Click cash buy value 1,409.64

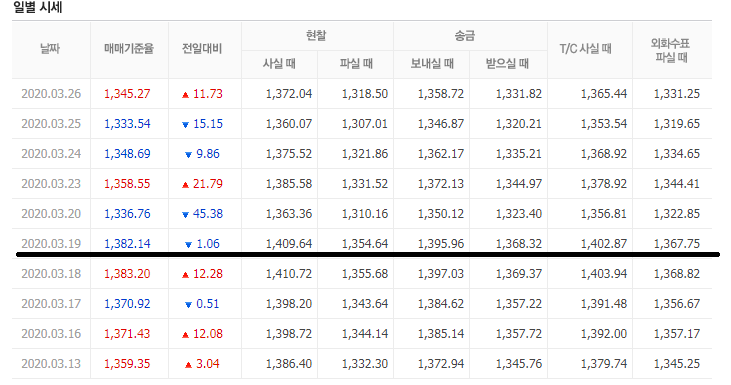289,244
